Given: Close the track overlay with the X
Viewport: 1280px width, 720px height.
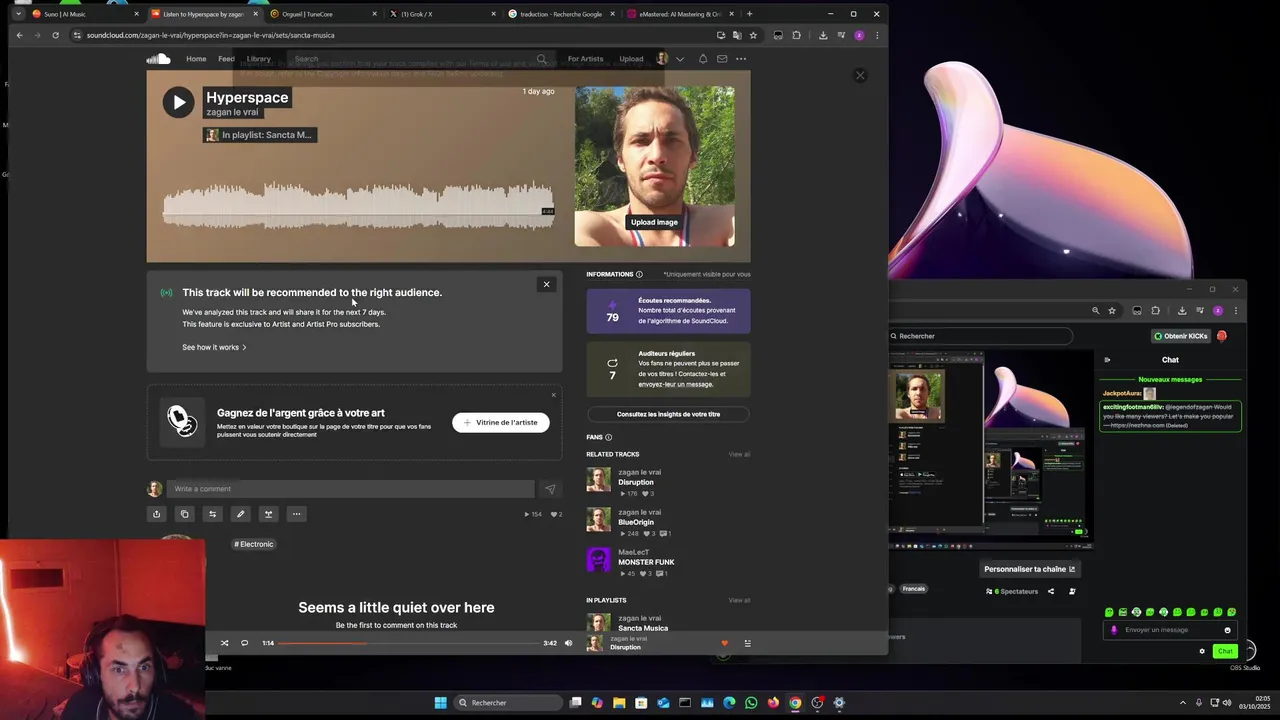Looking at the screenshot, I should (x=860, y=75).
